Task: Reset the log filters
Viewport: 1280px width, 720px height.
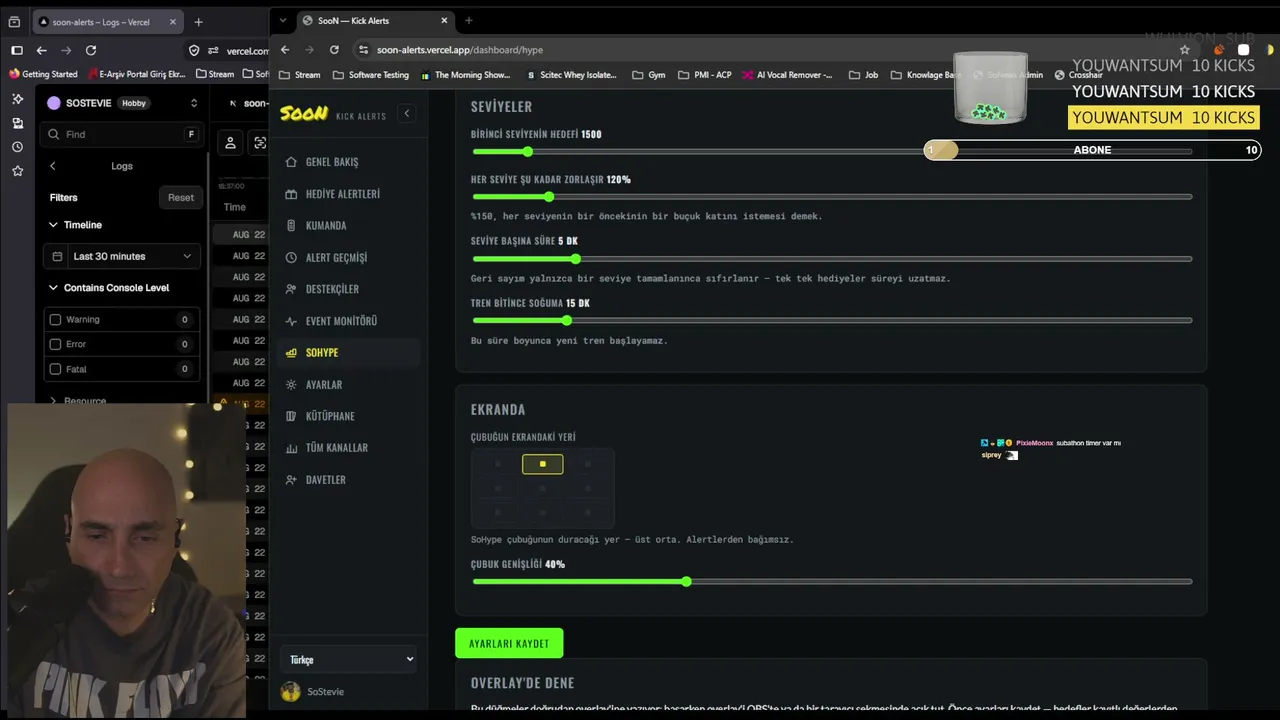Action: 181,198
